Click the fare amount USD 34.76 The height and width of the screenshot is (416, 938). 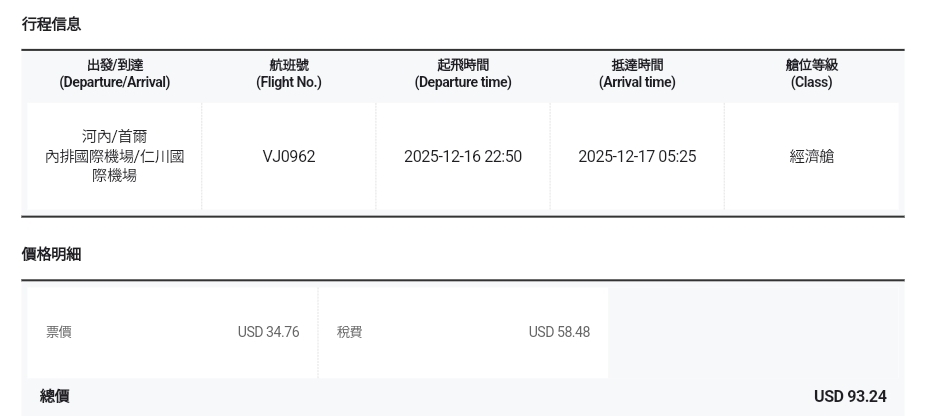268,332
